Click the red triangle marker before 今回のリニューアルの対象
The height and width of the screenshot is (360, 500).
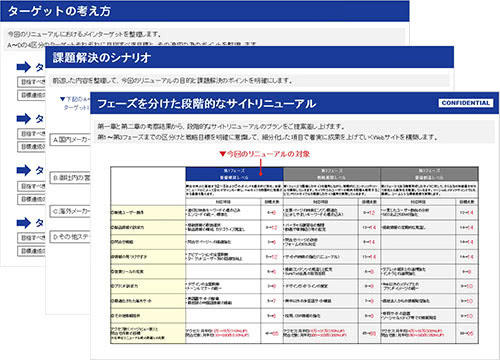(222, 154)
